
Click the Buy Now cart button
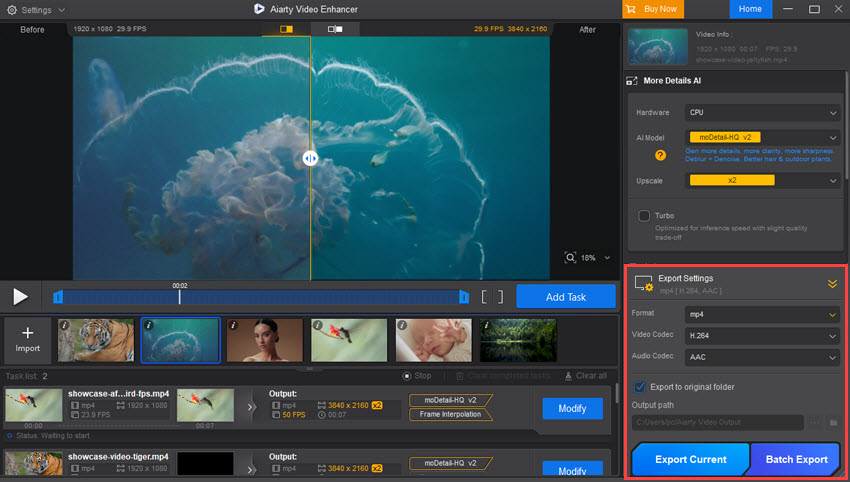click(653, 9)
